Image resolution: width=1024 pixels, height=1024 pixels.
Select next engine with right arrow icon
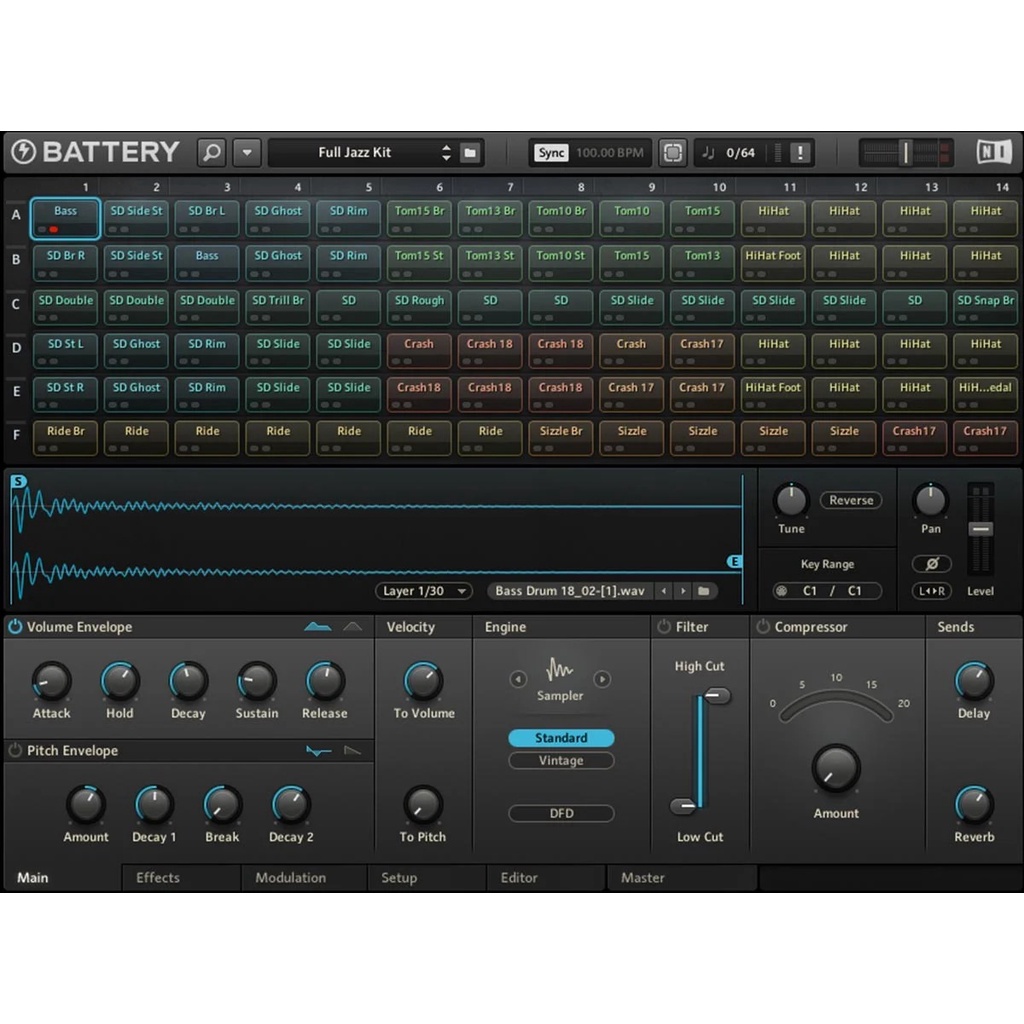tap(602, 680)
